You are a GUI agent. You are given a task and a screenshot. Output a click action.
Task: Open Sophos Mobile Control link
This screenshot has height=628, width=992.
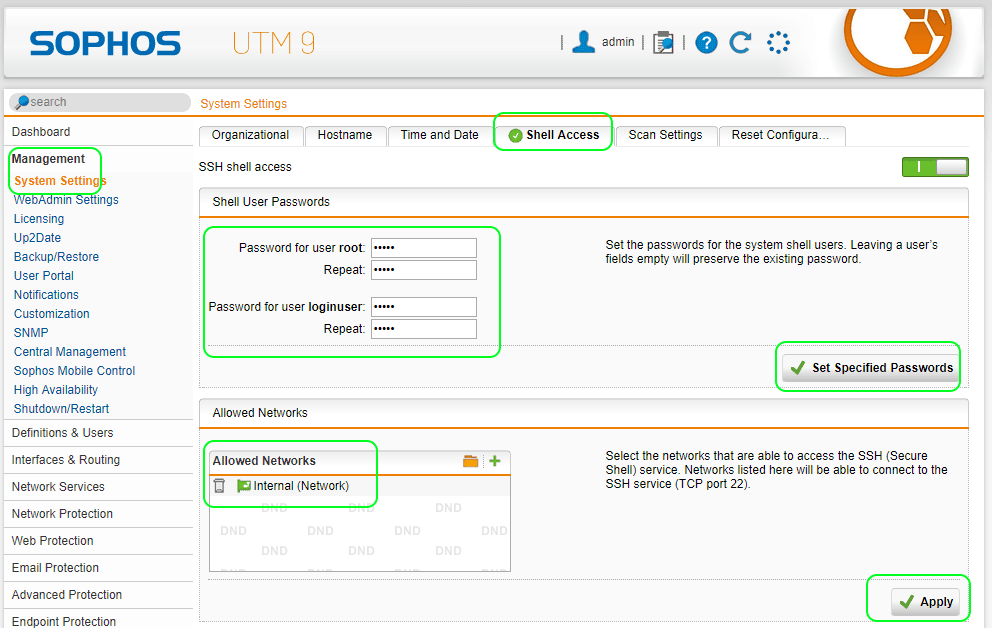75,371
